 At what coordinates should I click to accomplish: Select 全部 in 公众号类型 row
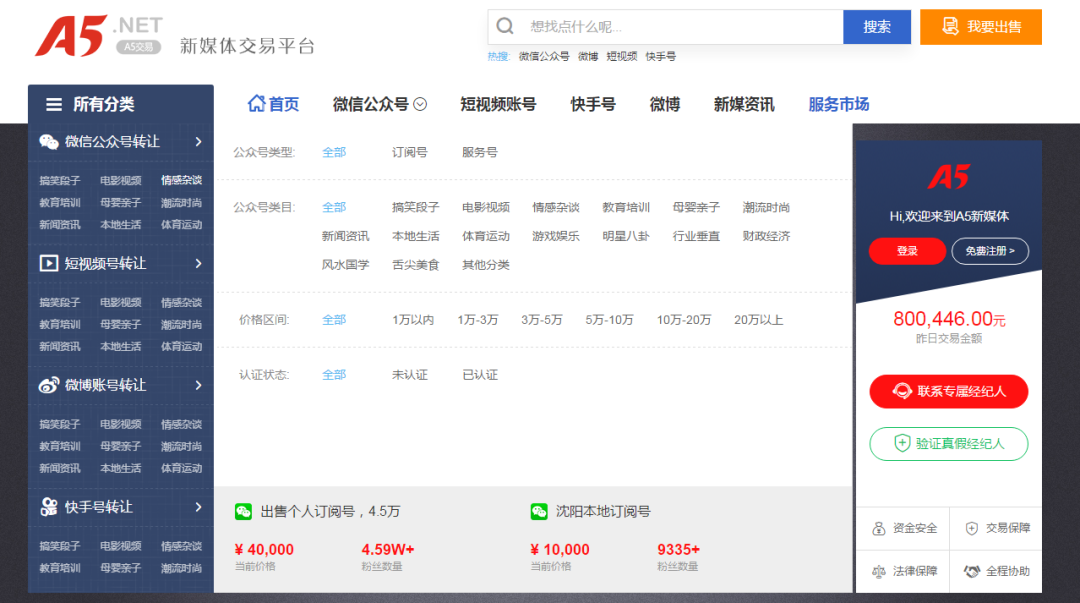click(x=334, y=152)
